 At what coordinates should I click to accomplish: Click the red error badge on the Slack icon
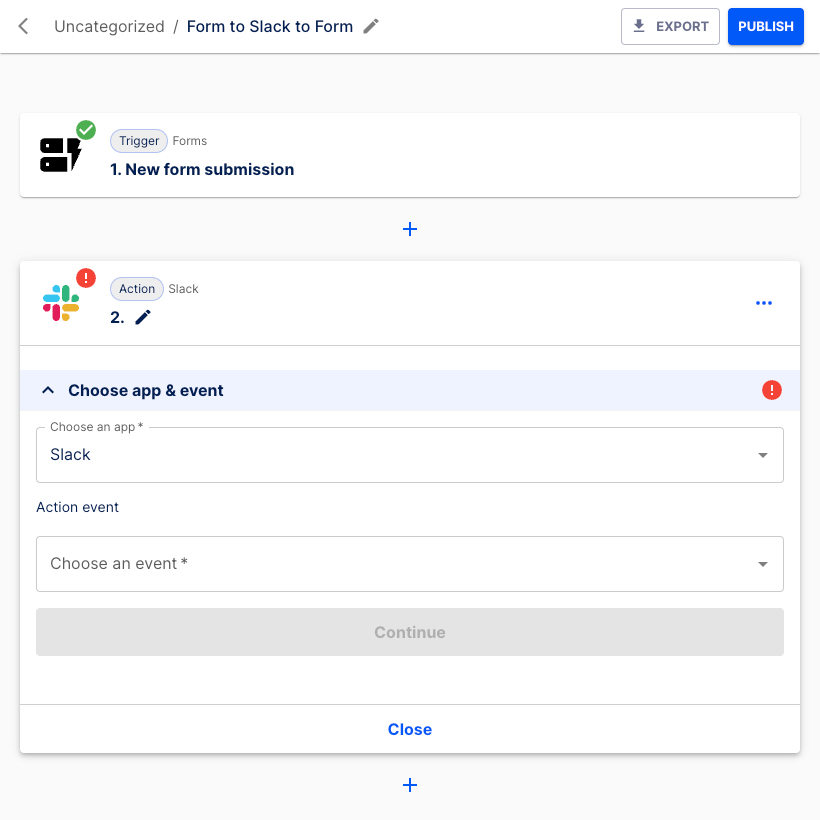tap(86, 278)
